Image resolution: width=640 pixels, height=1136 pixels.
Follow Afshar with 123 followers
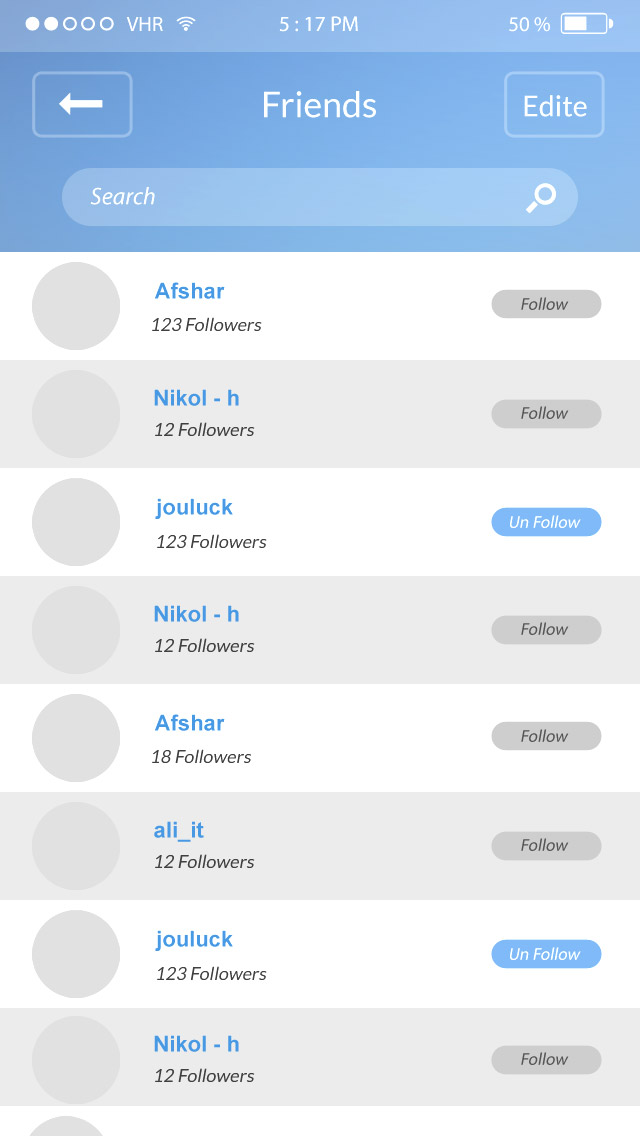coord(546,304)
